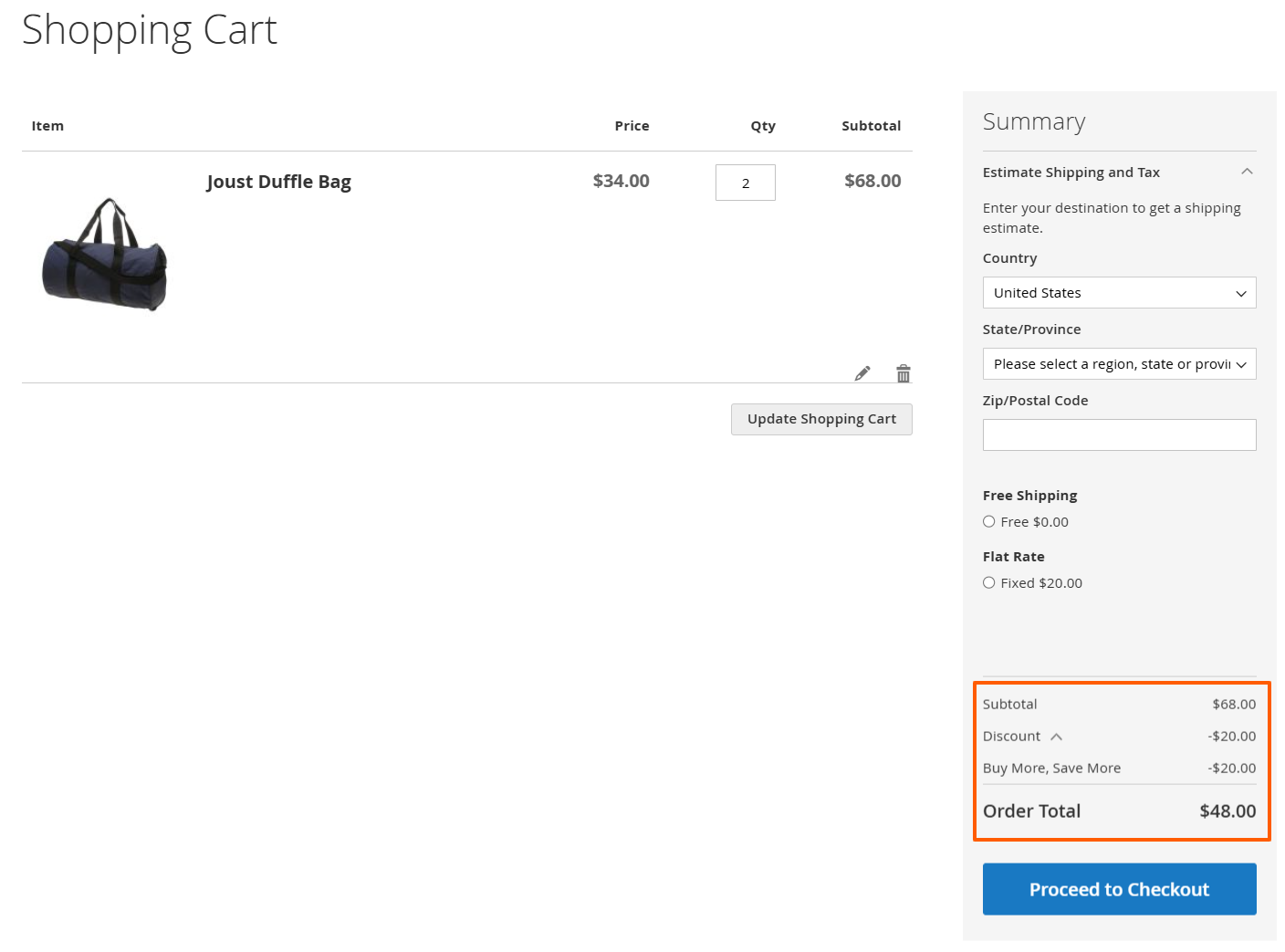The image size is (1285, 952).
Task: Click the Summary Subtotal $68.00 value
Action: pos(1234,705)
